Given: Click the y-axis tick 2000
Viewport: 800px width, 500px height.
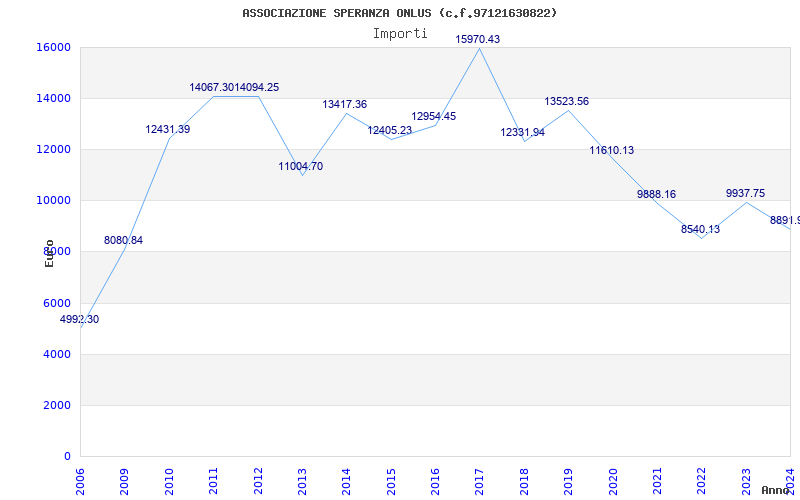Looking at the screenshot, I should [x=56, y=405].
